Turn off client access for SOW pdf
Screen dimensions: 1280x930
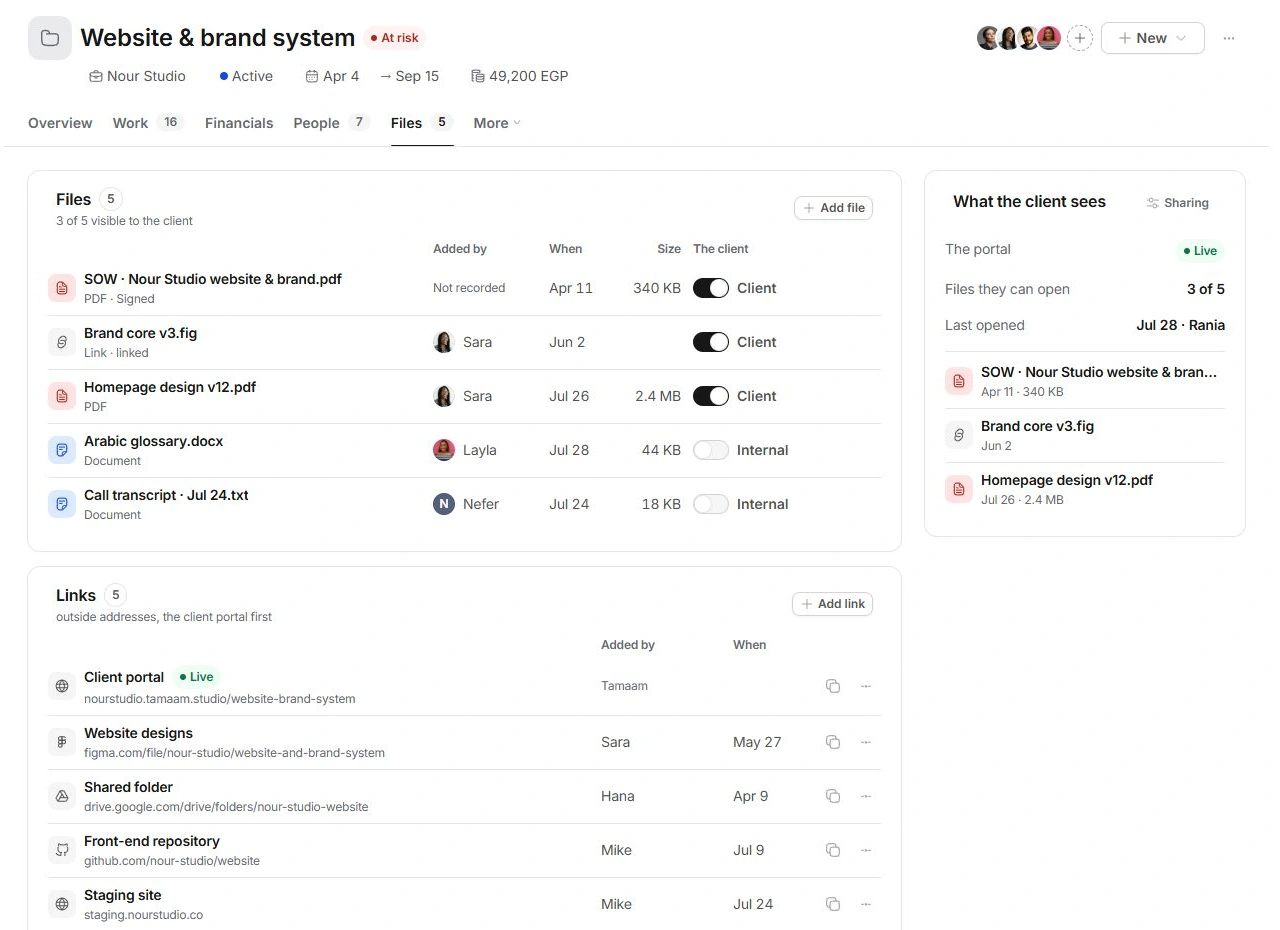[711, 288]
